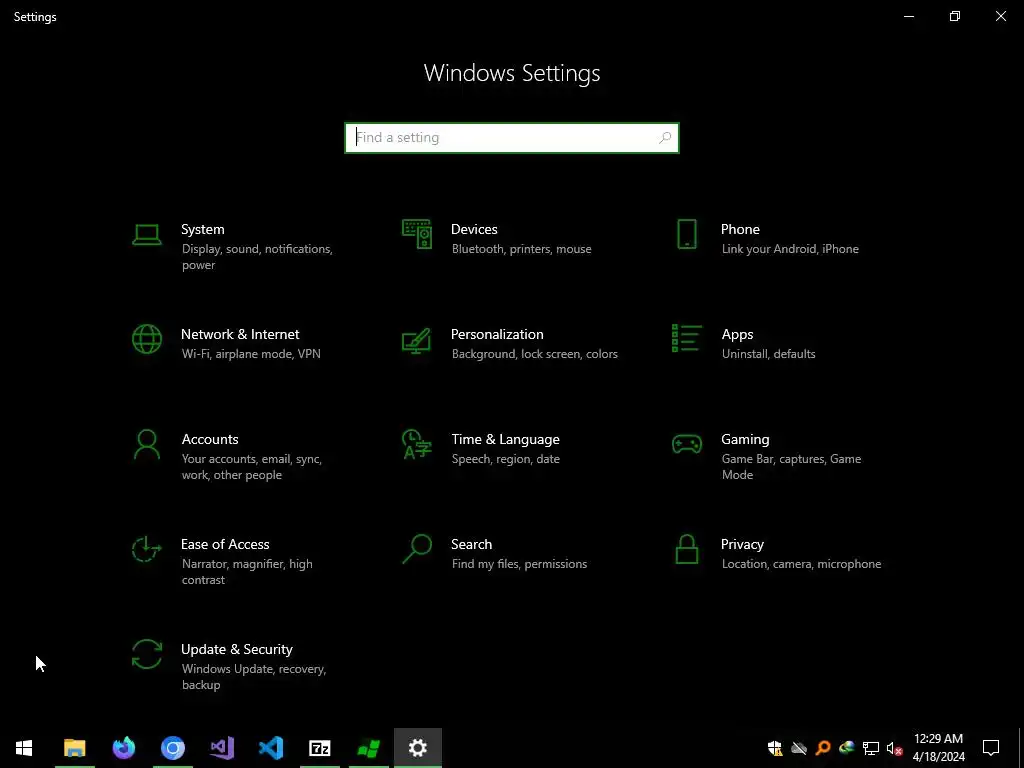The height and width of the screenshot is (768, 1024).
Task: Click the muted volume speaker icon
Action: click(x=895, y=748)
